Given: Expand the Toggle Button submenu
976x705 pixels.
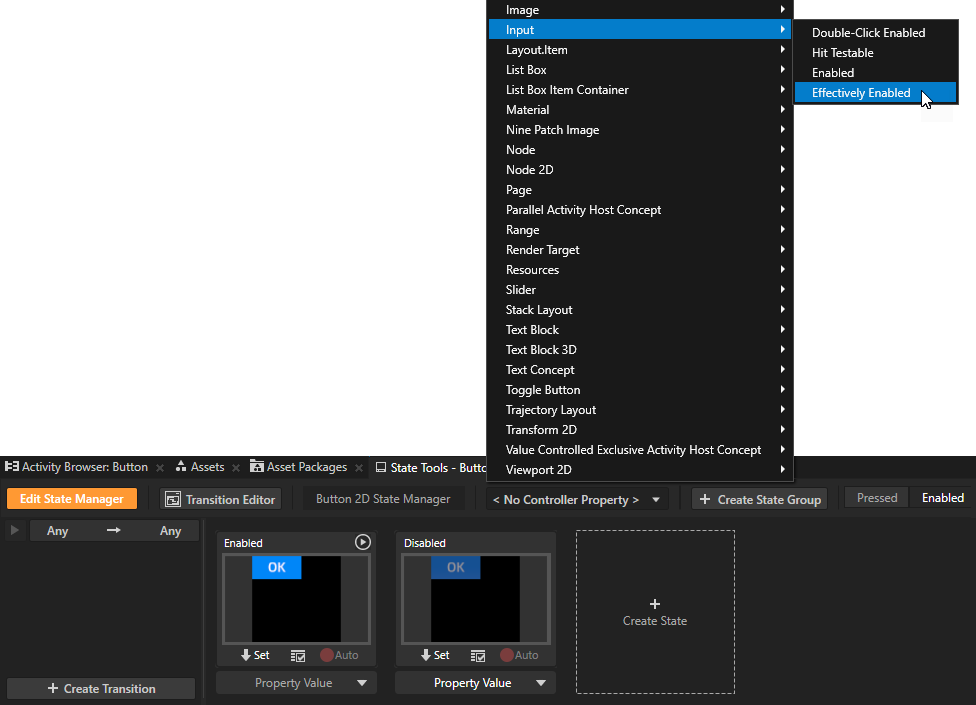Looking at the screenshot, I should (640, 389).
